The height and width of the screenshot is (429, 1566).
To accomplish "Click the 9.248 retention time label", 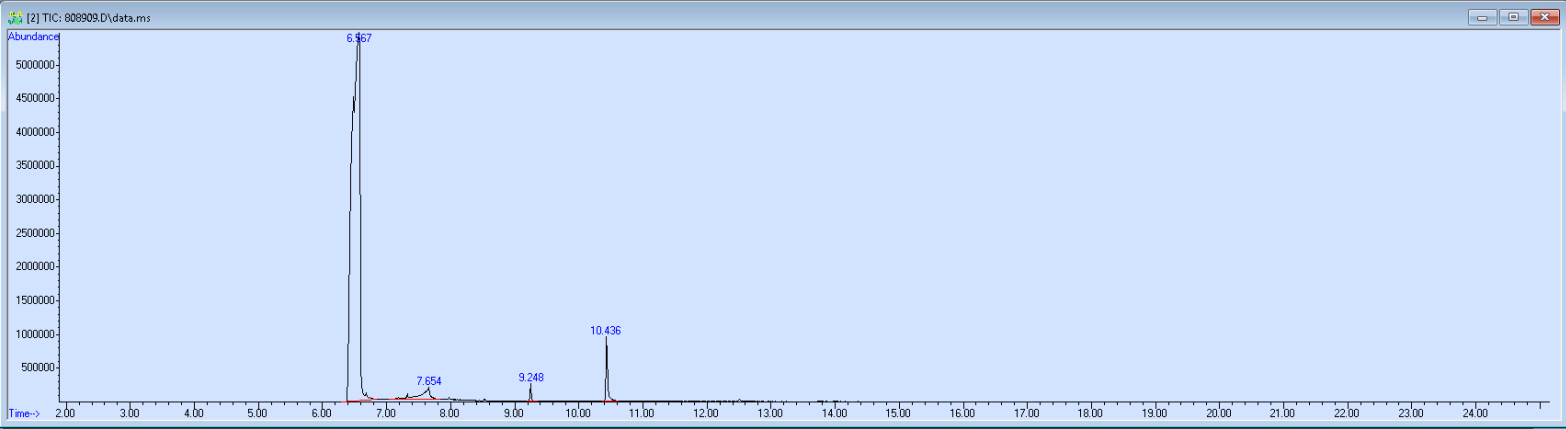I will point(531,377).
